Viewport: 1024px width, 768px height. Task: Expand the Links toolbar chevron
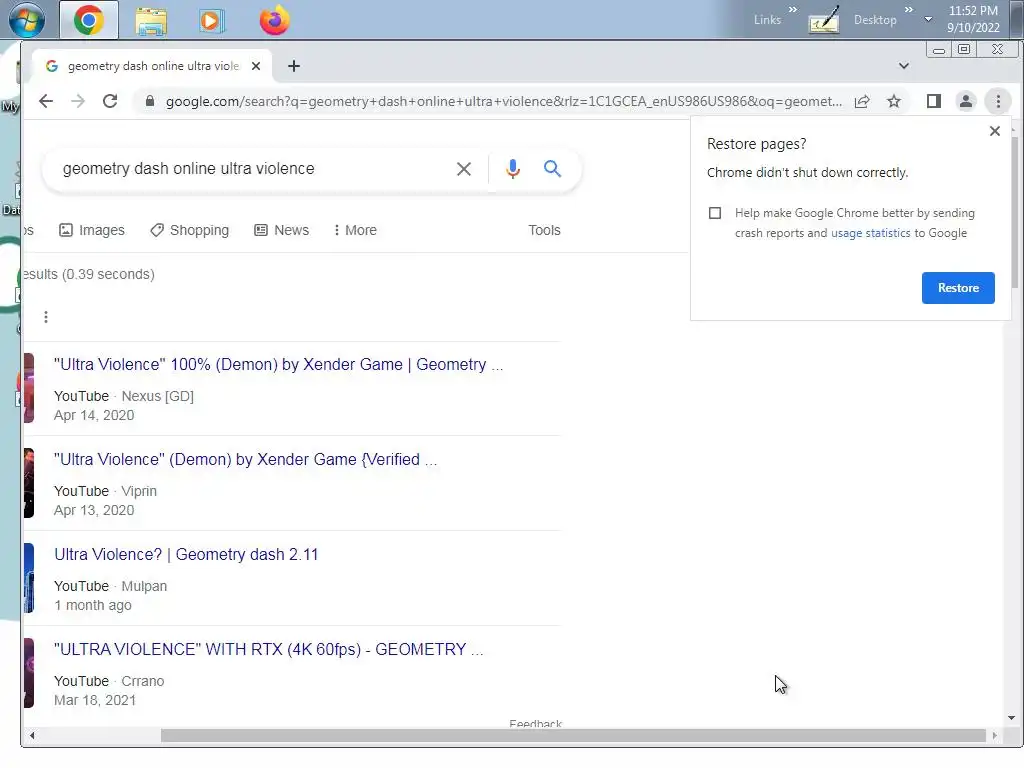(793, 10)
